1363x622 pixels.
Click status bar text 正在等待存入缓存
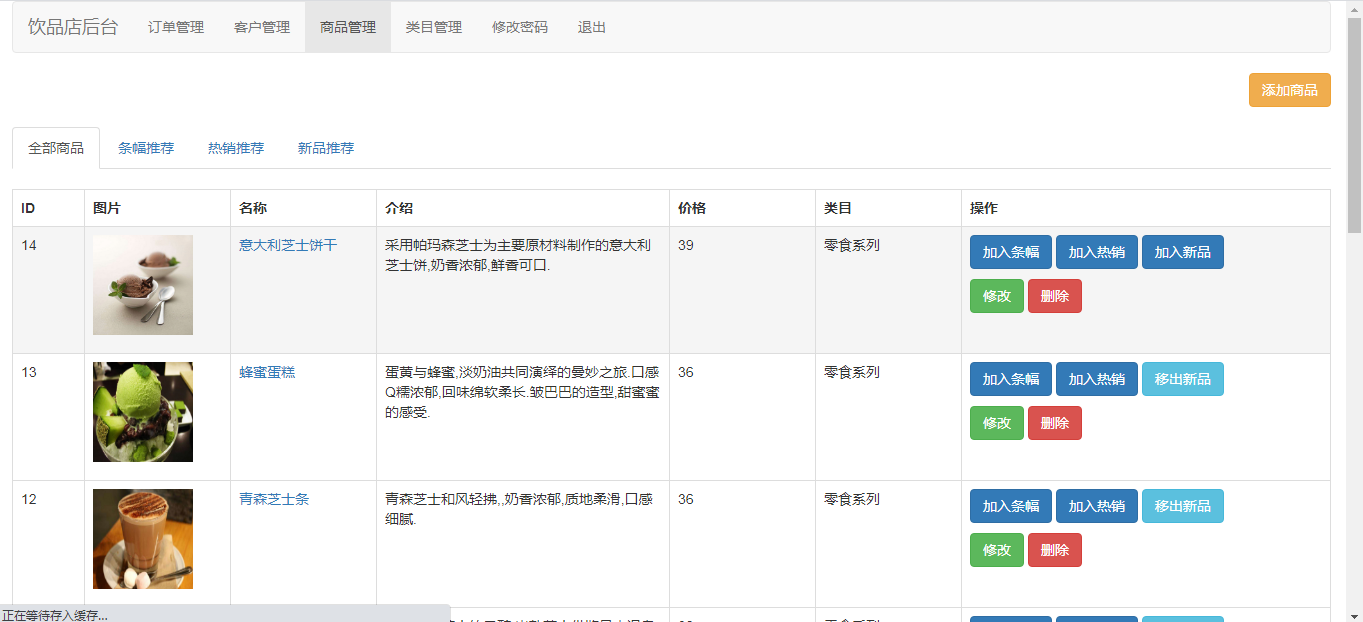point(55,614)
